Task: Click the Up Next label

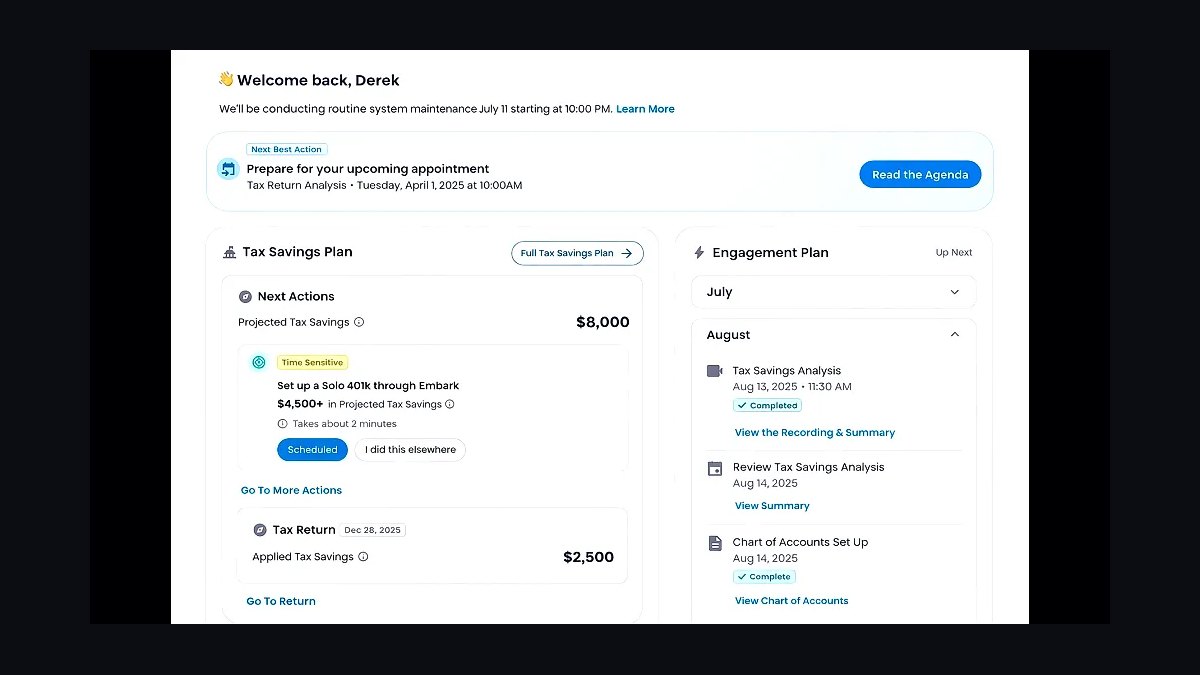Action: pyautogui.click(x=954, y=253)
